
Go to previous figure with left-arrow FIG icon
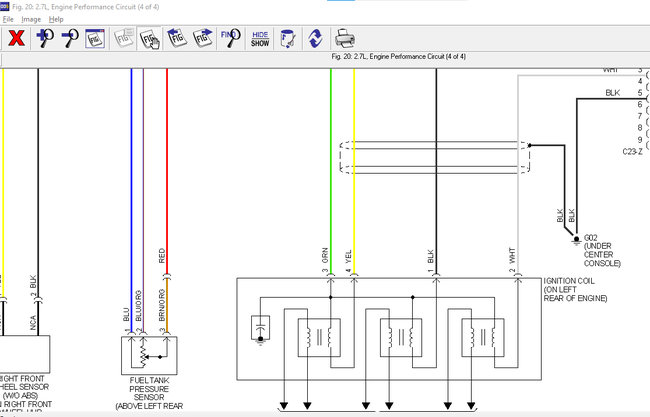coord(176,38)
